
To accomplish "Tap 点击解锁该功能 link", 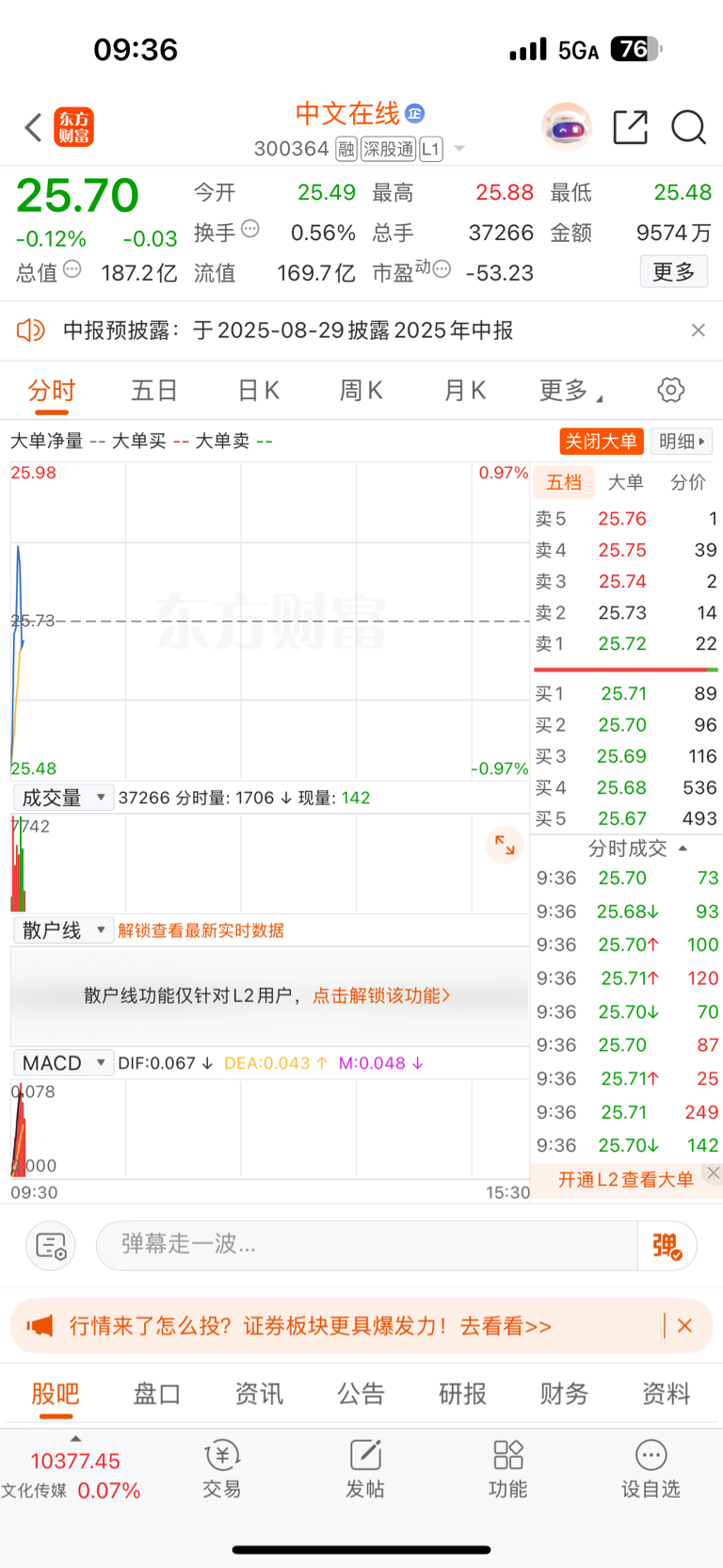I will (x=381, y=995).
